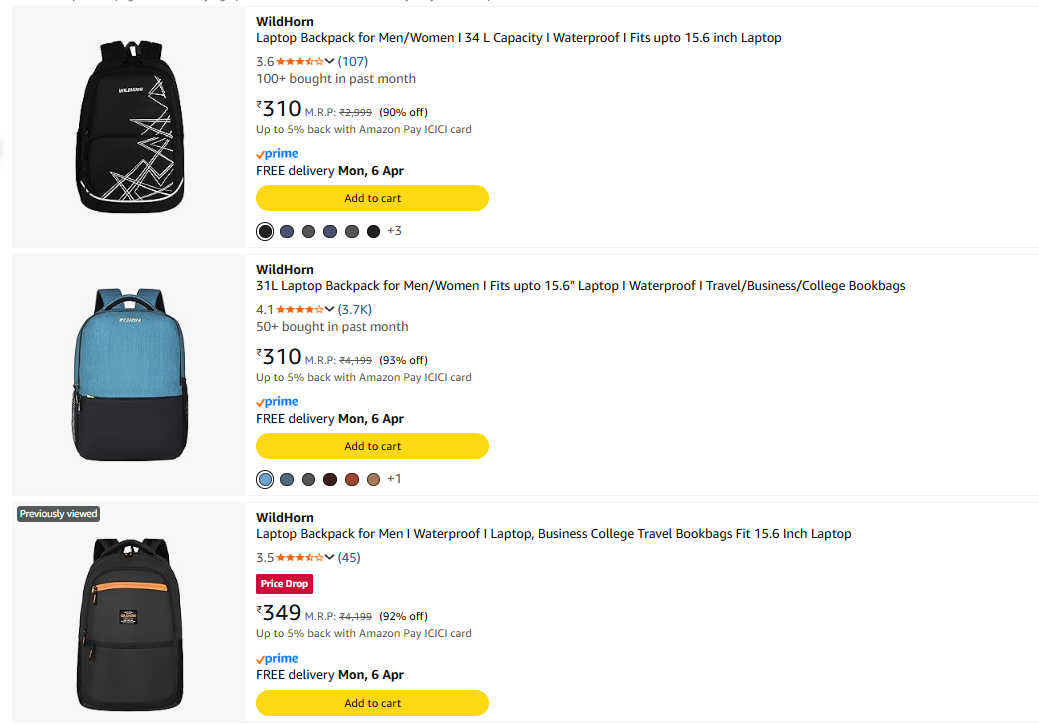Click the red Price Drop badge
The image size is (1039, 725).
click(x=284, y=584)
